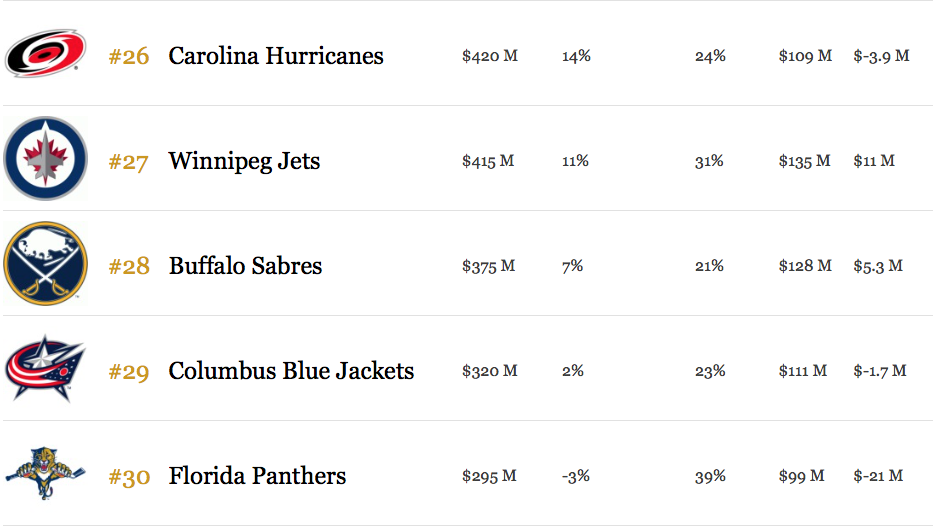Select rank #29 label
The image size is (933, 526).
tap(129, 372)
